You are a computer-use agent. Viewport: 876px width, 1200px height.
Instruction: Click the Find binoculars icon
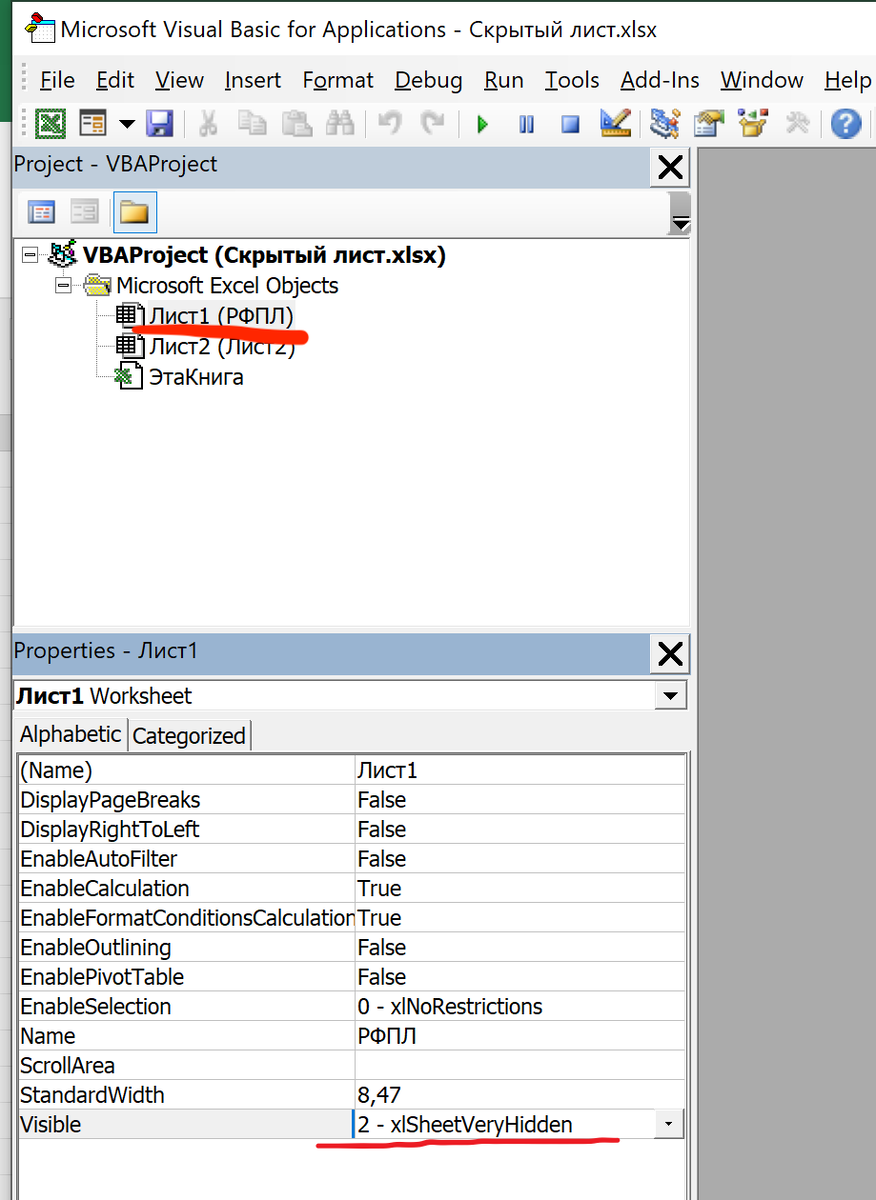(340, 124)
